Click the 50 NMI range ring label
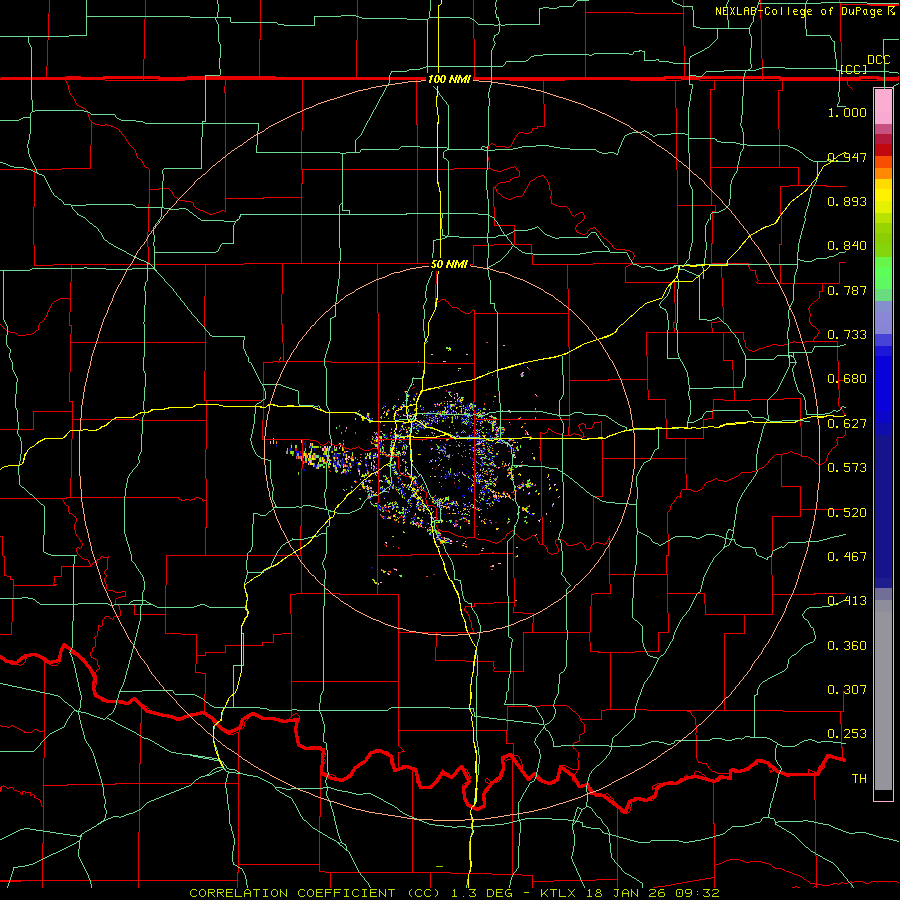Viewport: 900px width, 900px height. click(x=449, y=265)
